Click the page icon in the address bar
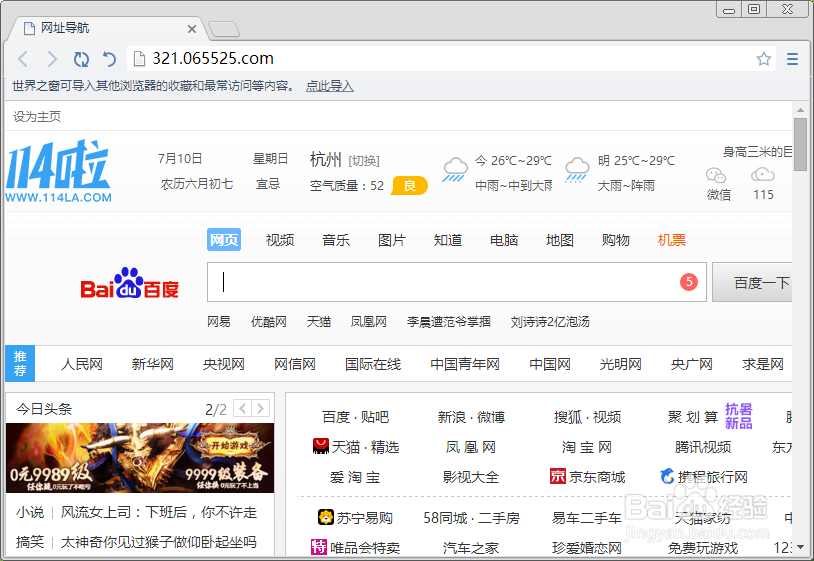This screenshot has height=561, width=814. pos(139,59)
